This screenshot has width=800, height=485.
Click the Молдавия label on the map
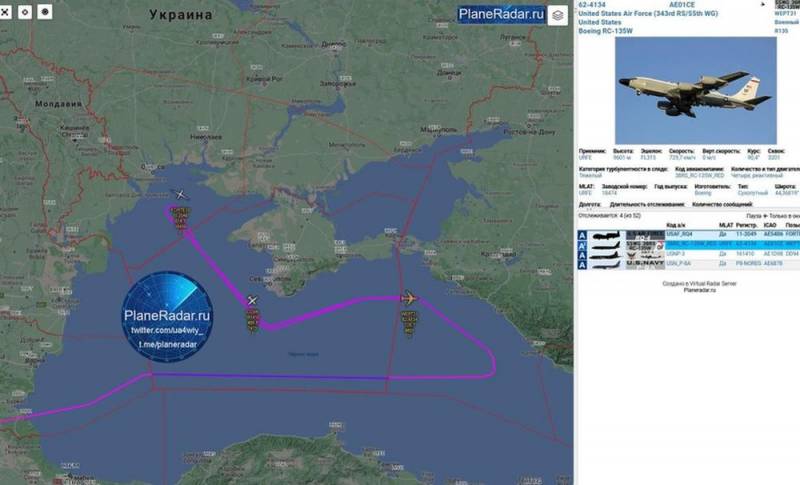point(58,104)
